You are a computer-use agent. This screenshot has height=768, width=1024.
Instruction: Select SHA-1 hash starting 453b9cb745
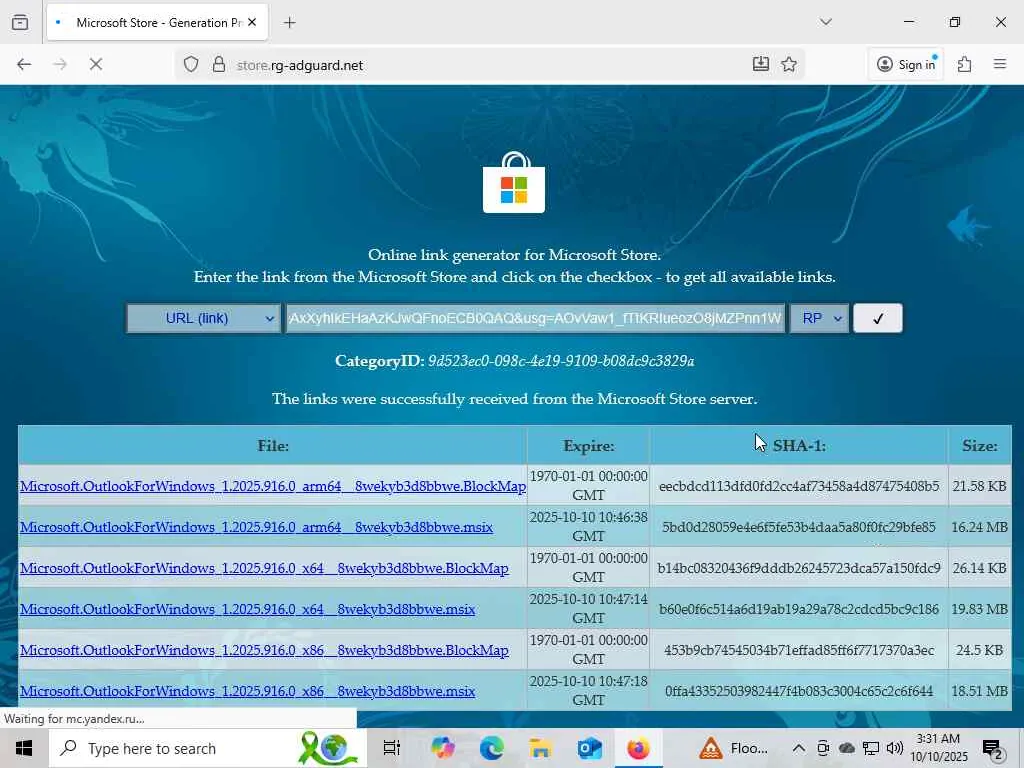click(799, 650)
